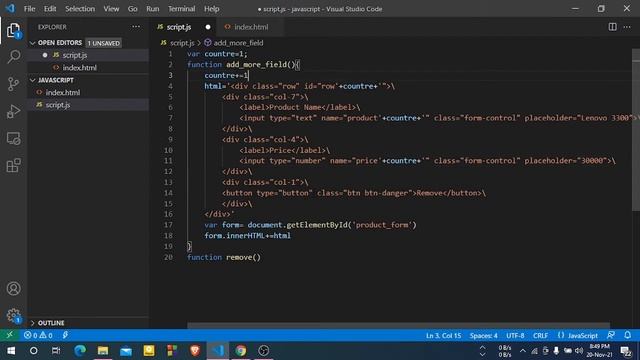Open Brave browser from taskbar
640x360 pixels.
[195, 351]
